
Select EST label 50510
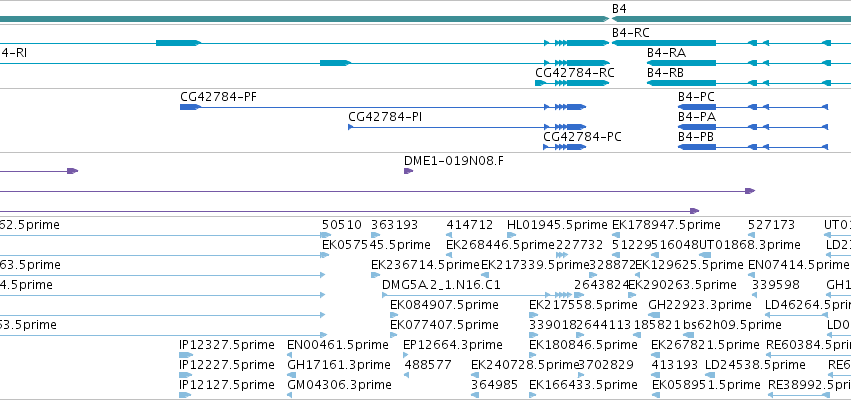(341, 225)
